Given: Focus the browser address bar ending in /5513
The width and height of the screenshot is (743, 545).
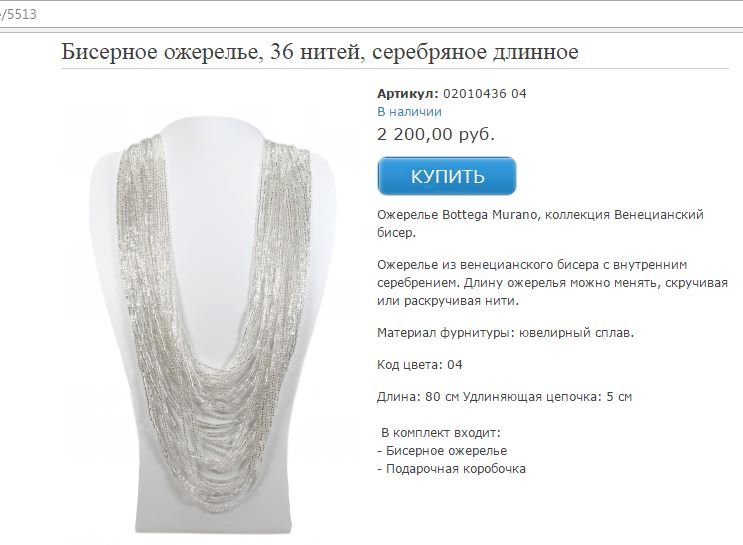Looking at the screenshot, I should 372,14.
